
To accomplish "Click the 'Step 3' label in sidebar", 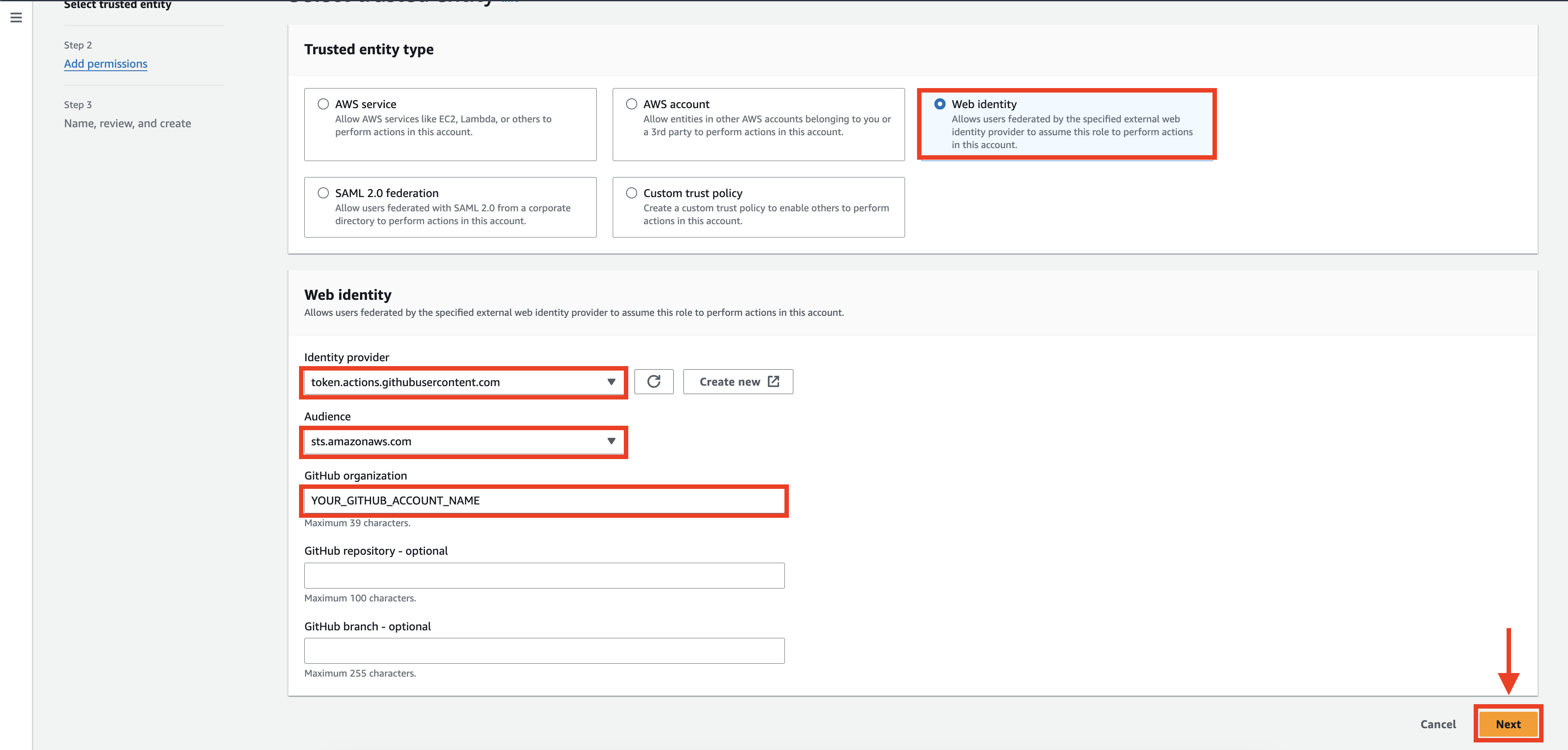I will click(78, 105).
